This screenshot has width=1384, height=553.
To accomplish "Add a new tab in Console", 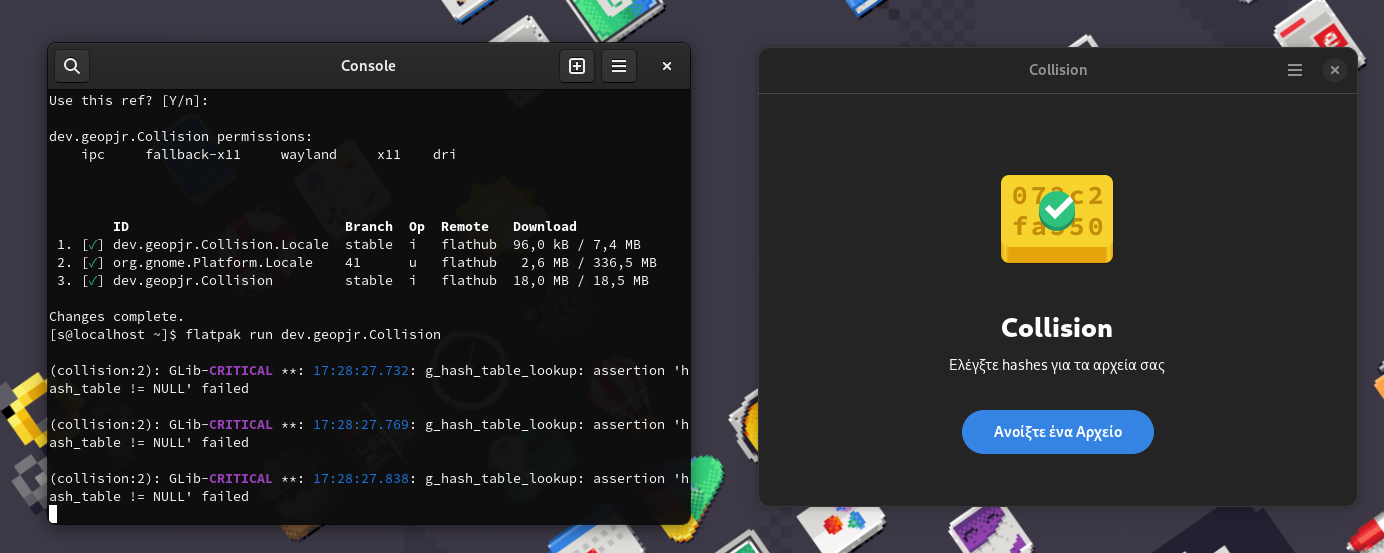I will [x=577, y=66].
